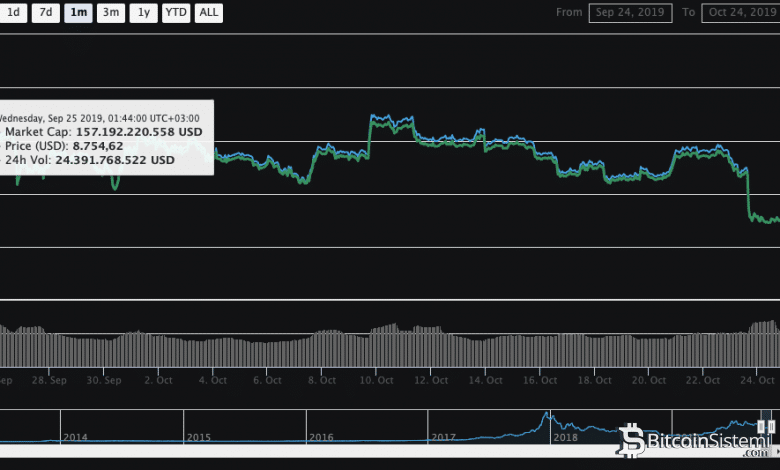Viewport: 780px width, 470px height.
Task: Switch chart to 3m range
Action: [x=111, y=13]
